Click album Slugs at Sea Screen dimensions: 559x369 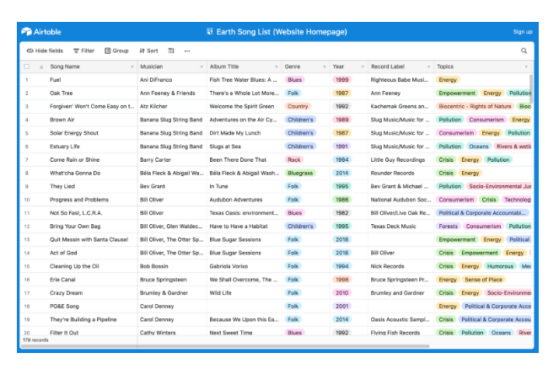coord(225,147)
